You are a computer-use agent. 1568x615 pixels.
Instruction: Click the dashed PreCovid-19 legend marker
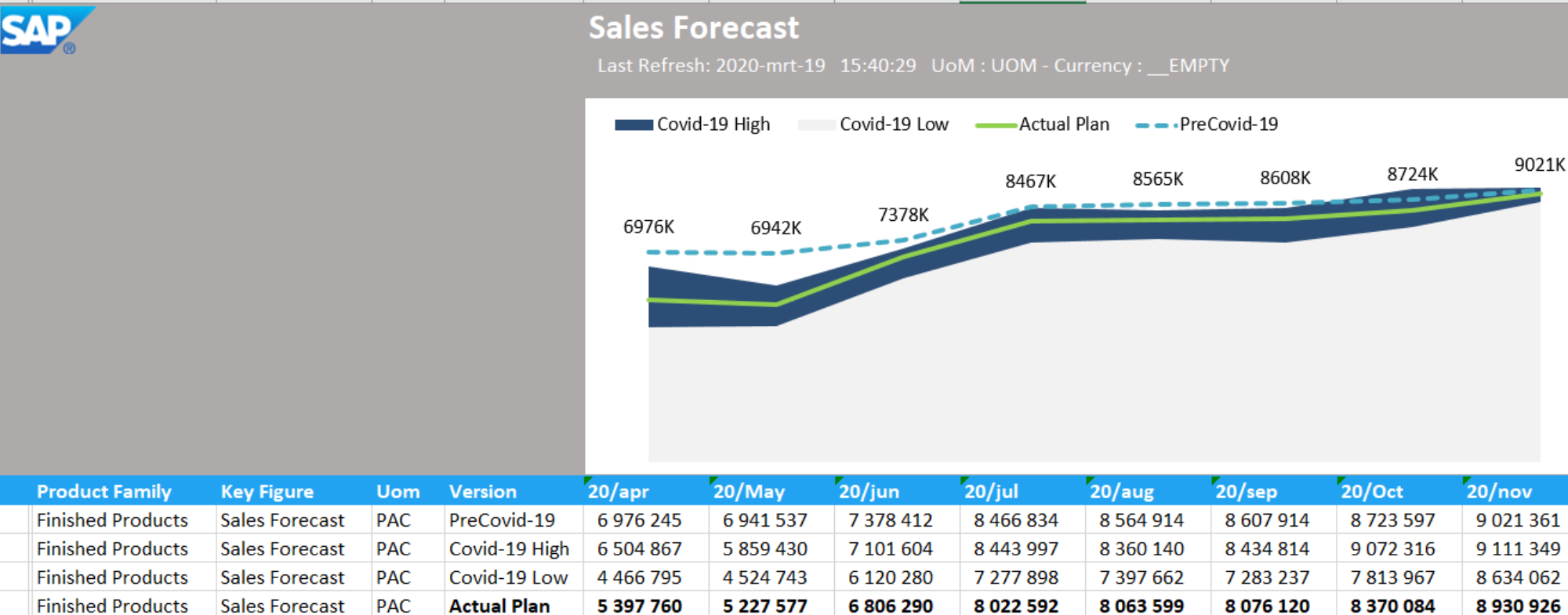click(1156, 125)
